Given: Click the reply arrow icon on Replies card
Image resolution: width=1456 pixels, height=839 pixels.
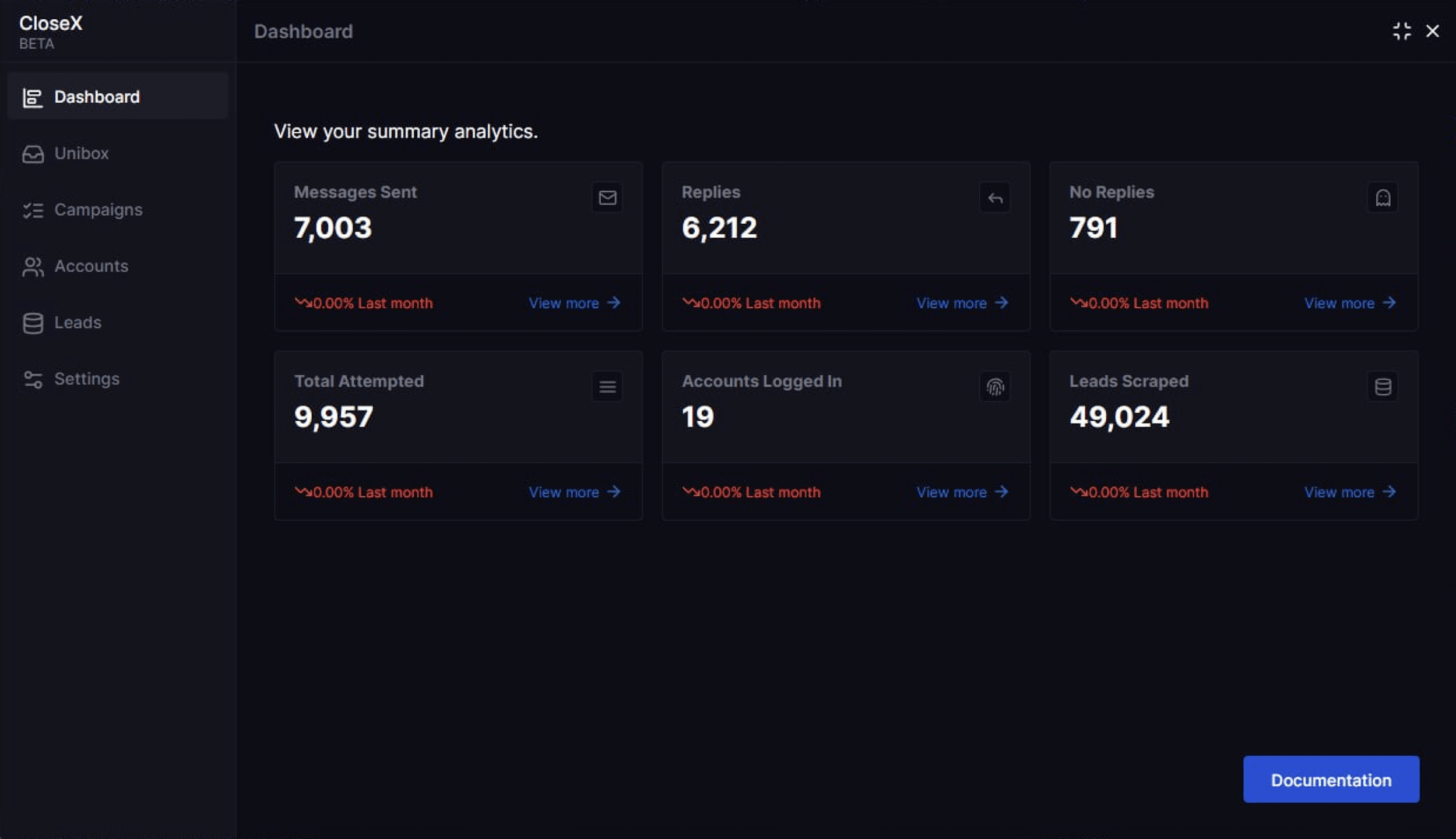Looking at the screenshot, I should pos(995,198).
